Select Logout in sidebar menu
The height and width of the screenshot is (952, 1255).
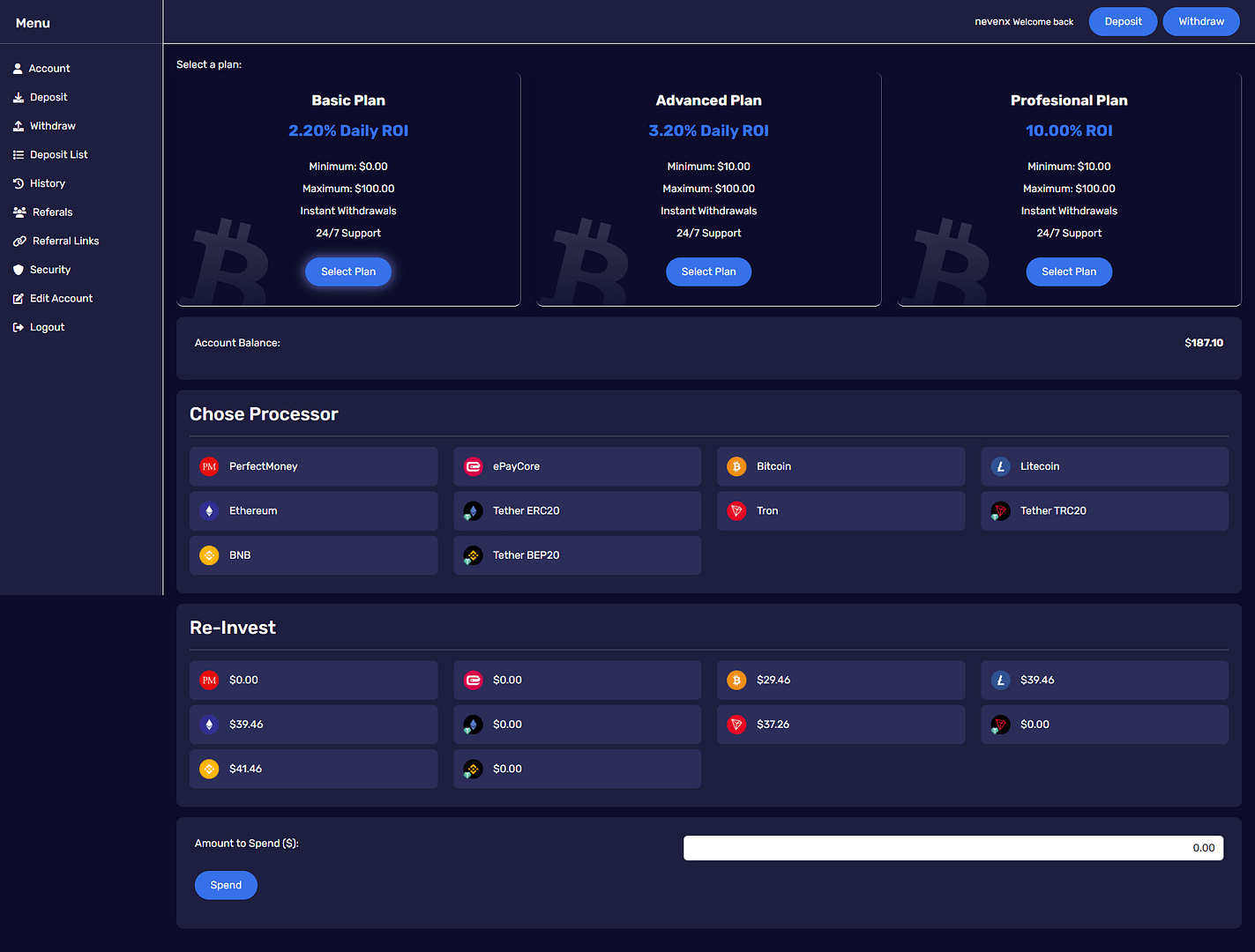48,327
